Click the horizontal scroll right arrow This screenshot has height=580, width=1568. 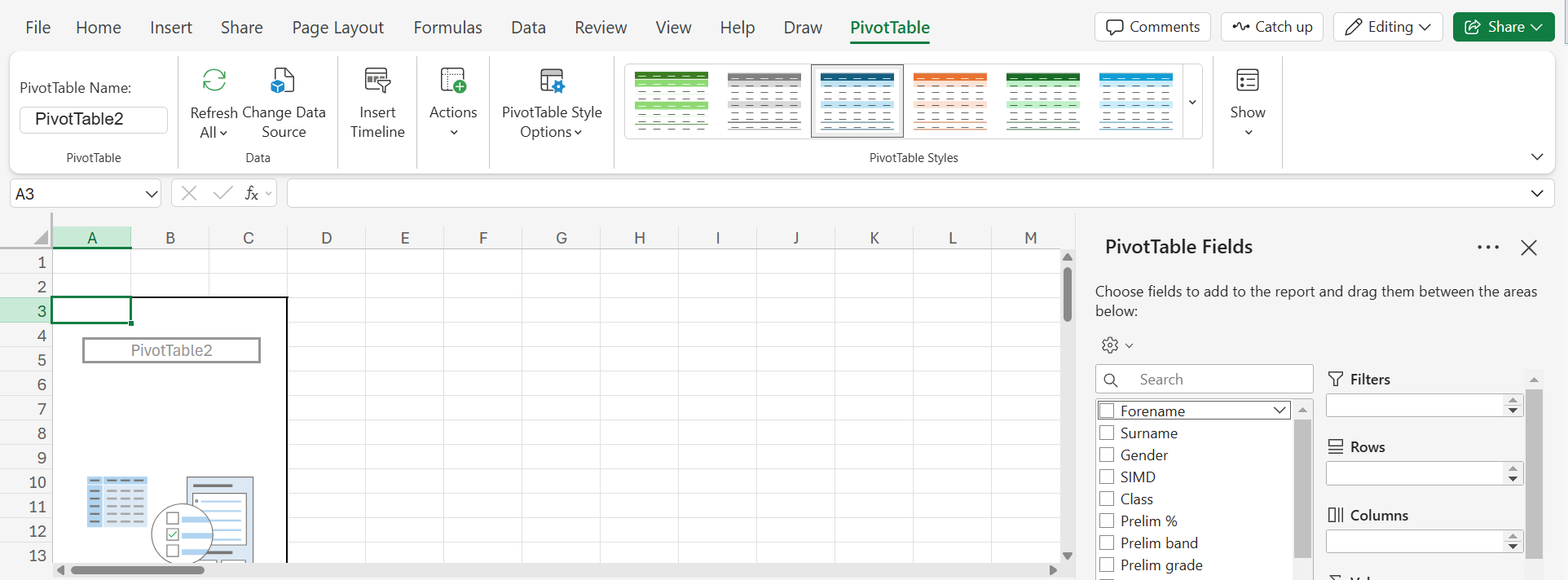(x=1052, y=570)
